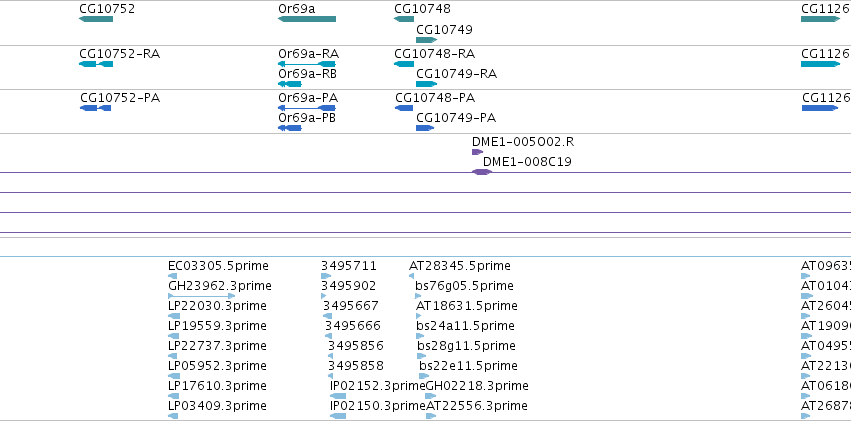Open the LP17610.3prime EST label

tap(217, 386)
